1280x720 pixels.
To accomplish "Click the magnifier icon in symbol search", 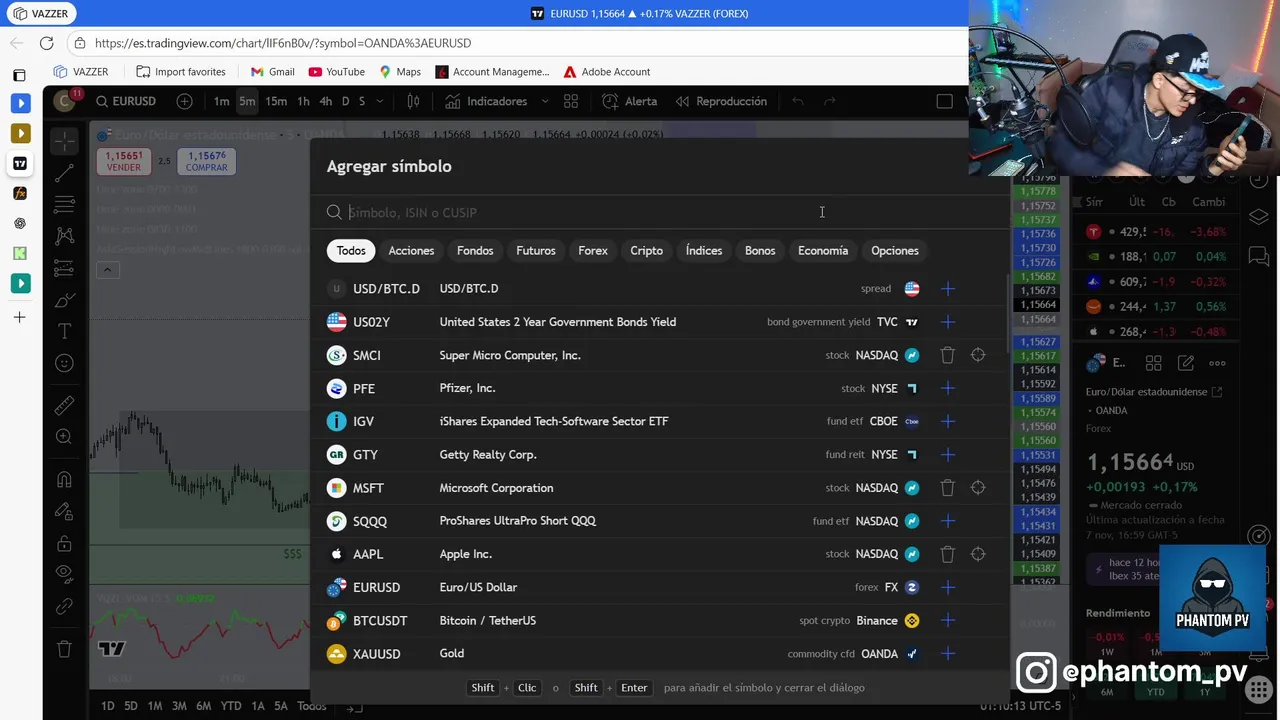I will 334,212.
